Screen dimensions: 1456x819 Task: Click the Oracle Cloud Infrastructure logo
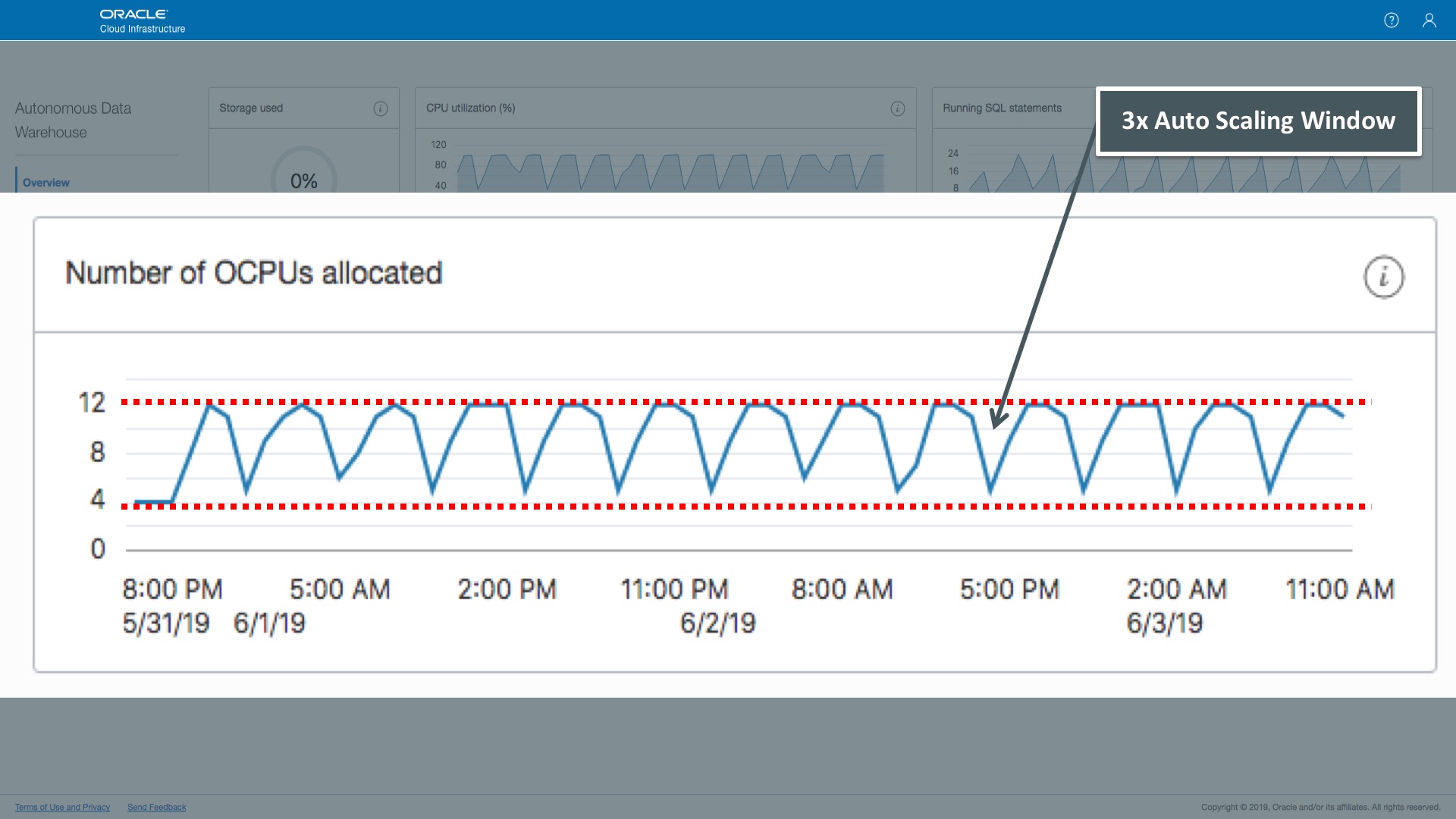(142, 20)
